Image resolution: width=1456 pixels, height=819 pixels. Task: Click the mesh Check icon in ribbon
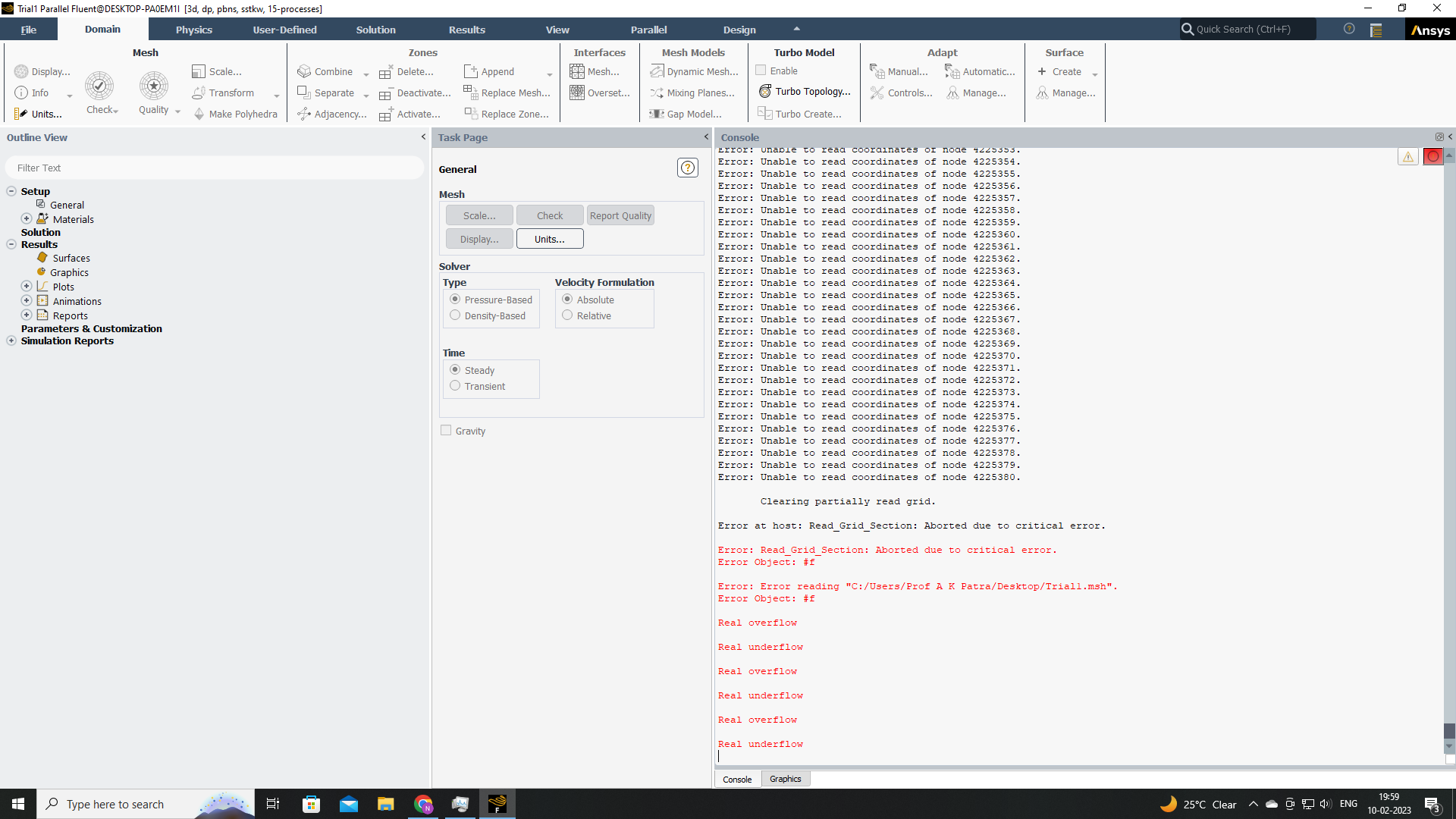[99, 86]
